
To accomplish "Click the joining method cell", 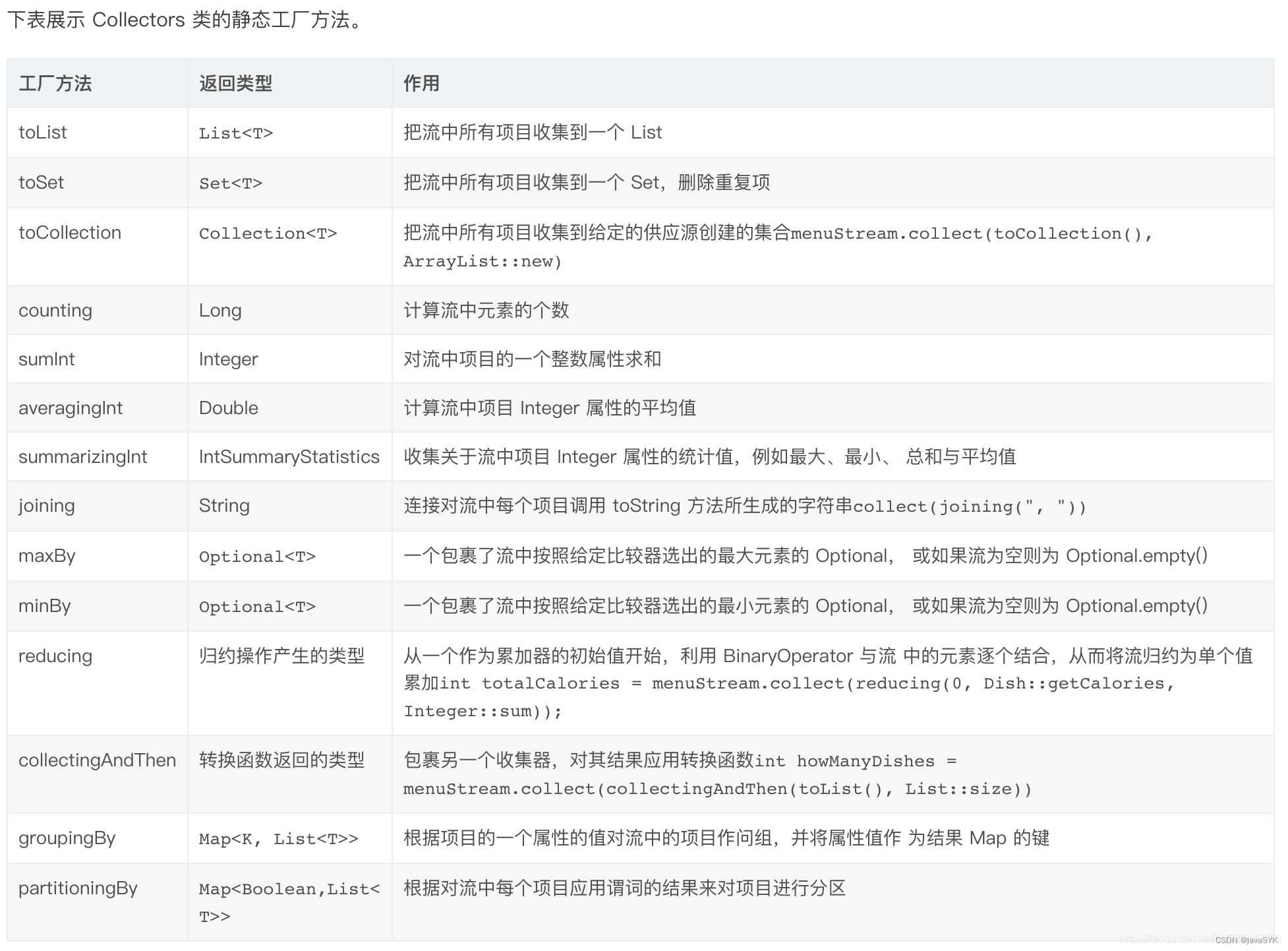I will [47, 506].
